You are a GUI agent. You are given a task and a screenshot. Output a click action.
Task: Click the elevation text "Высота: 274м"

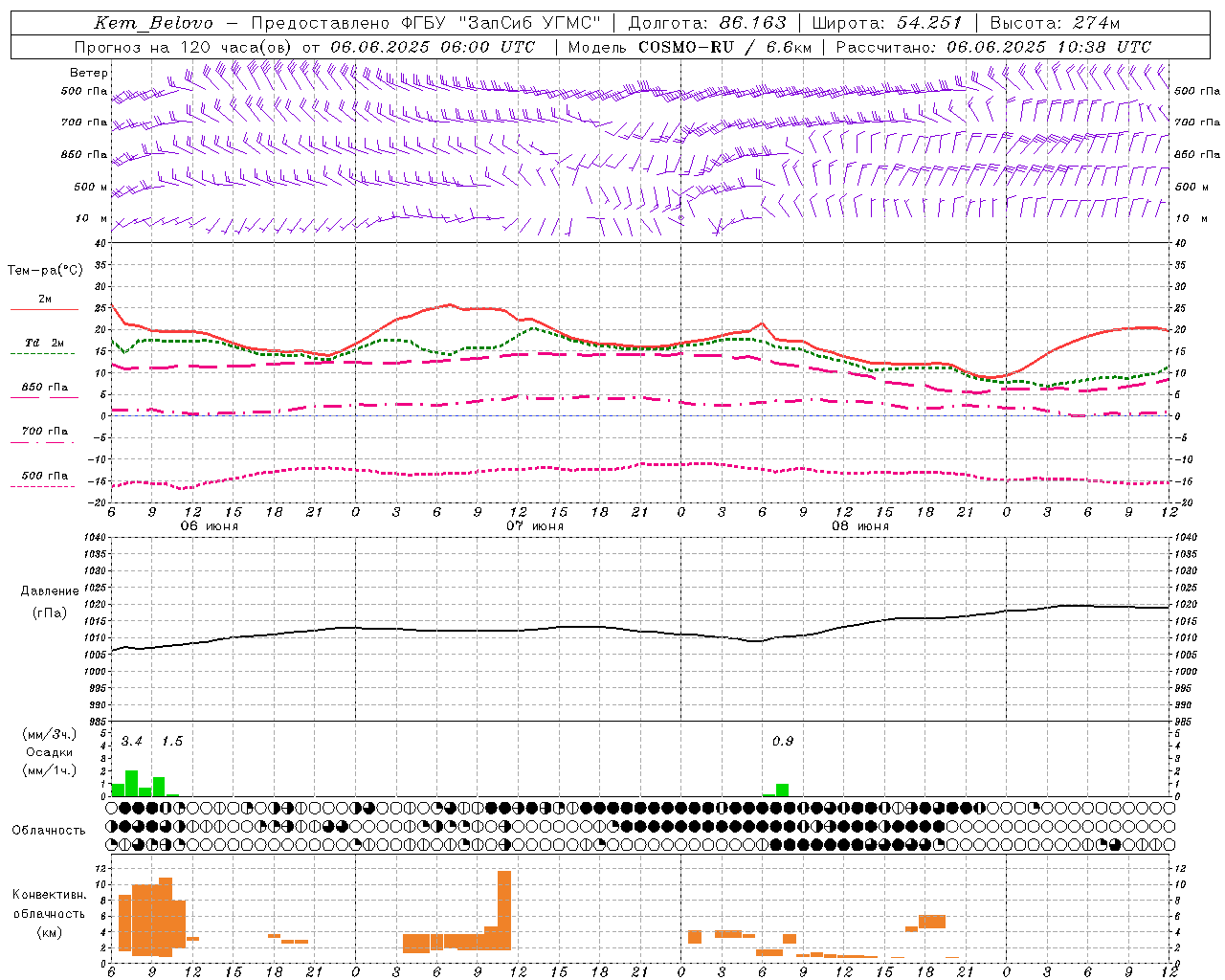tap(1055, 23)
